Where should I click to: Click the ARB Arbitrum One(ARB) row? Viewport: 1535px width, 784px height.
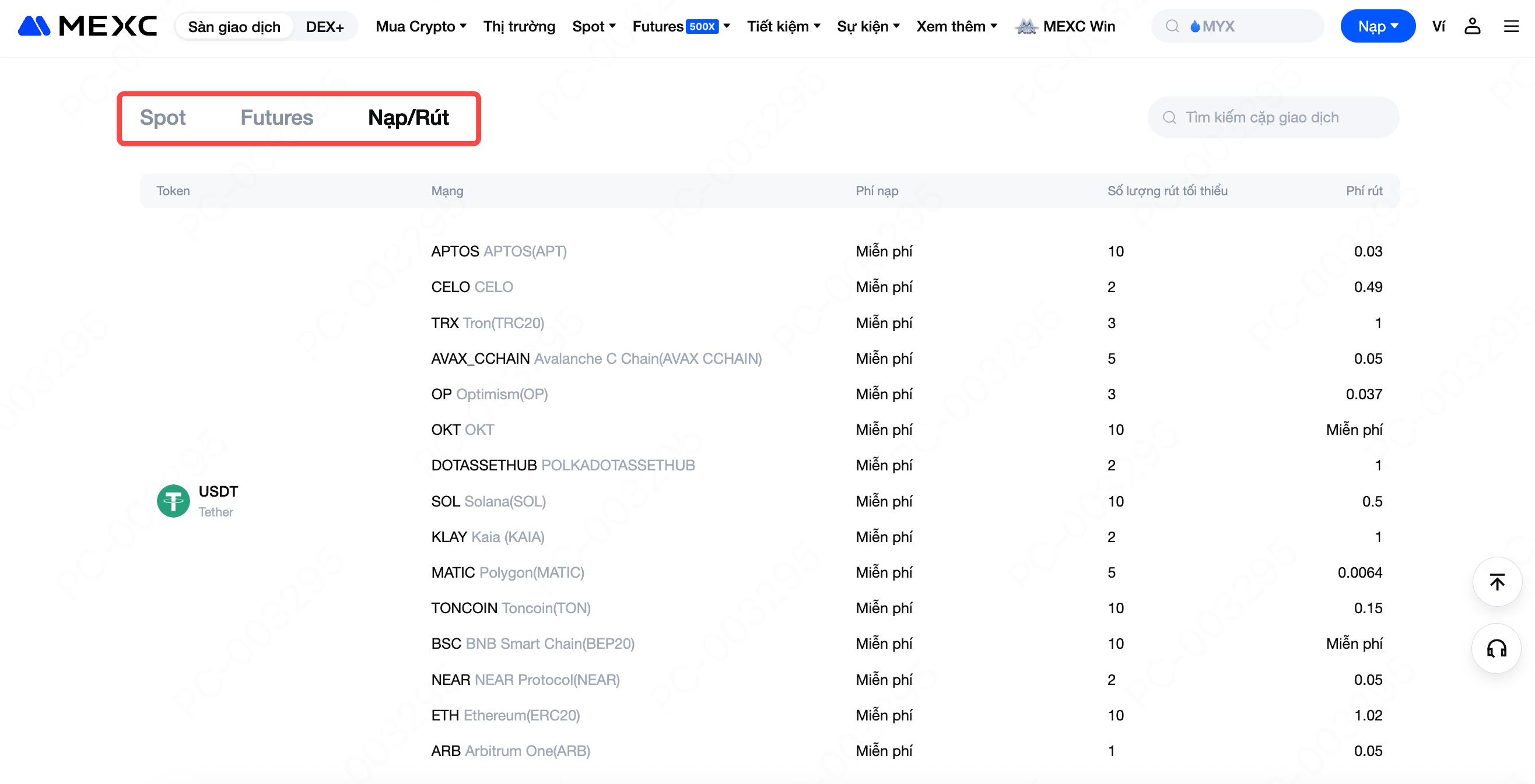[906, 751]
